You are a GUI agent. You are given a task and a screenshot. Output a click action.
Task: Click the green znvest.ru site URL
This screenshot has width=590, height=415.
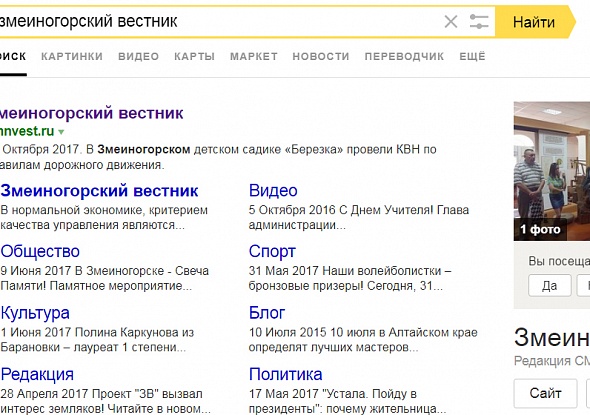tap(27, 131)
